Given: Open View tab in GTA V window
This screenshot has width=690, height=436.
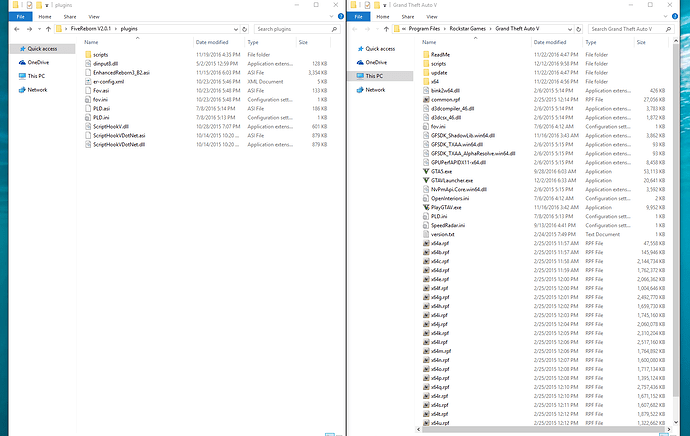Looking at the screenshot, I should pos(432,17).
